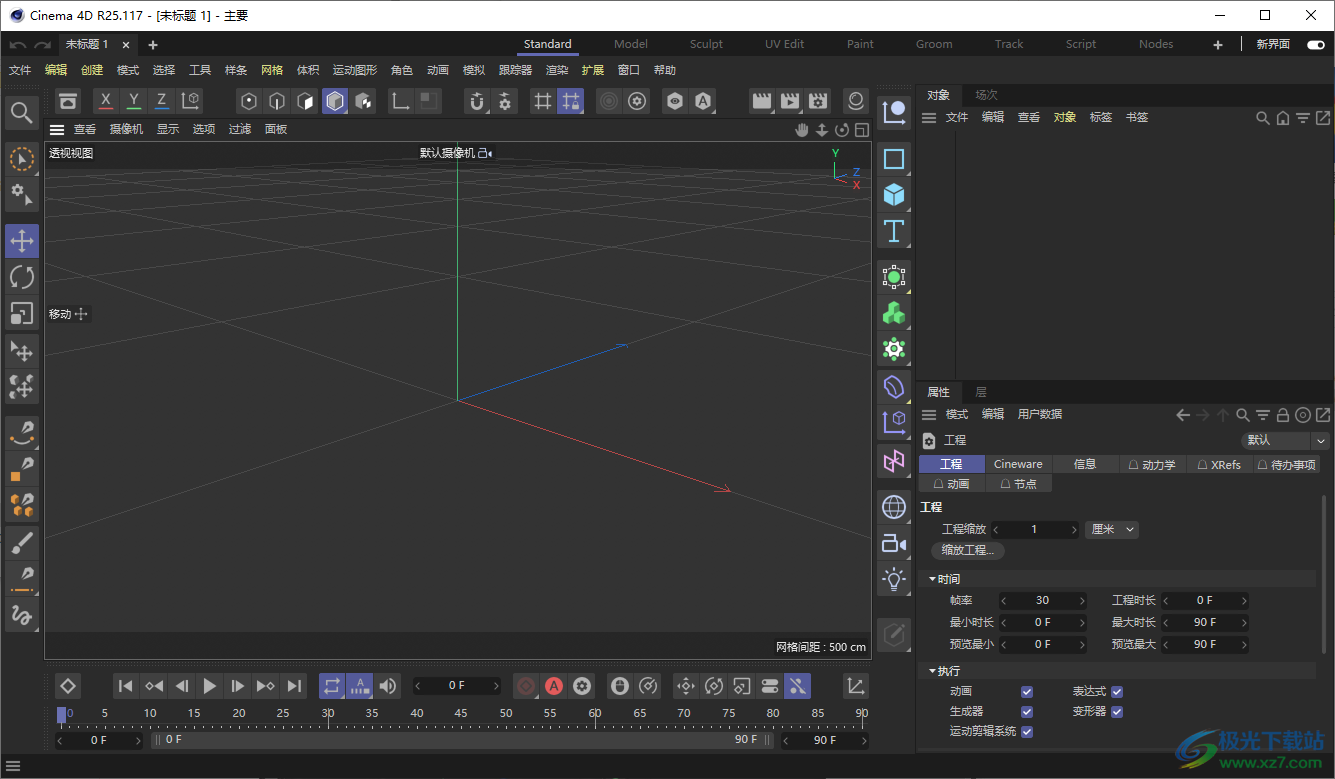This screenshot has width=1335, height=779.
Task: Select the Brush paint tool
Action: [22, 544]
